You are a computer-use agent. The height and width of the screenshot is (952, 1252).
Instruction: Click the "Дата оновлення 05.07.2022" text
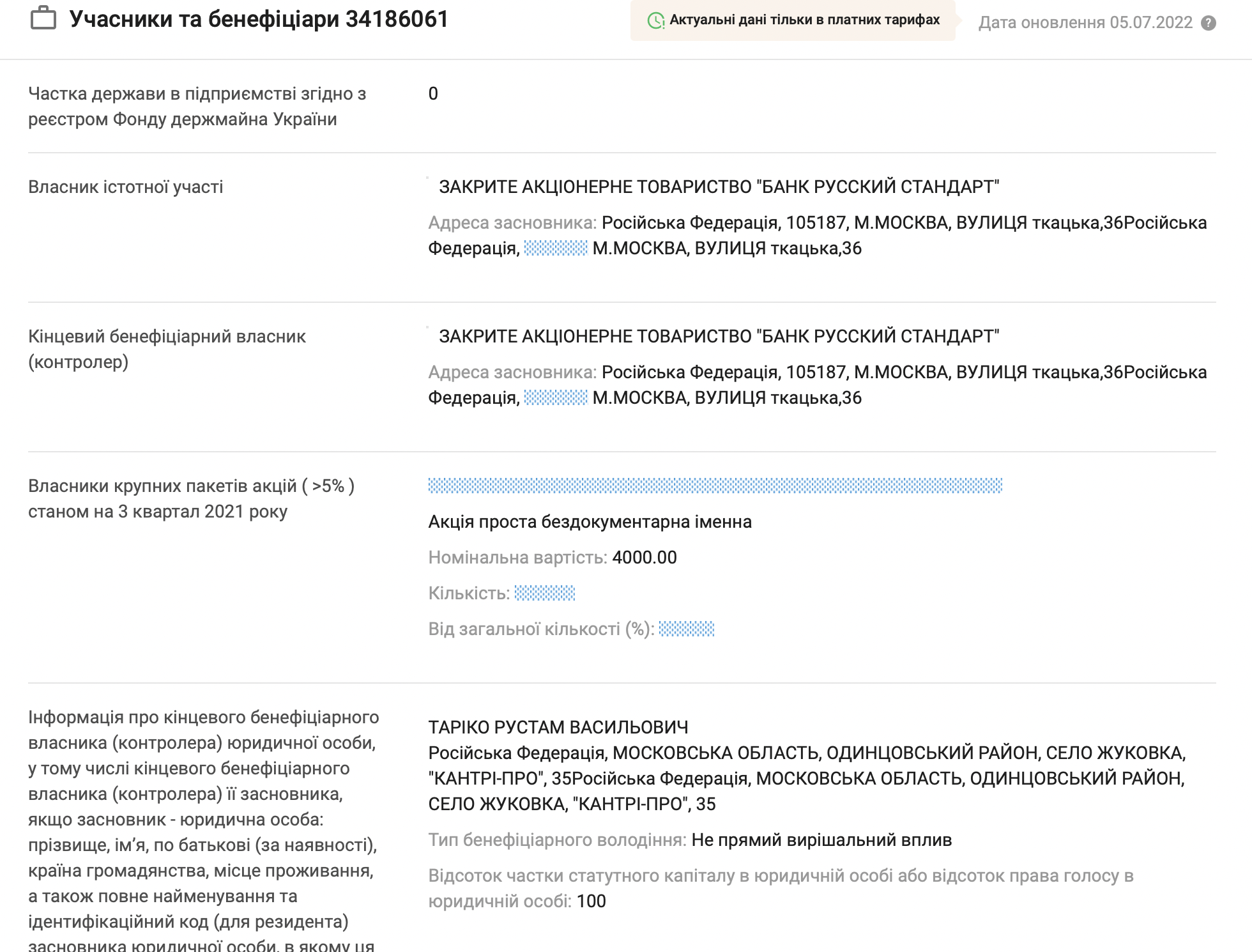[1085, 23]
